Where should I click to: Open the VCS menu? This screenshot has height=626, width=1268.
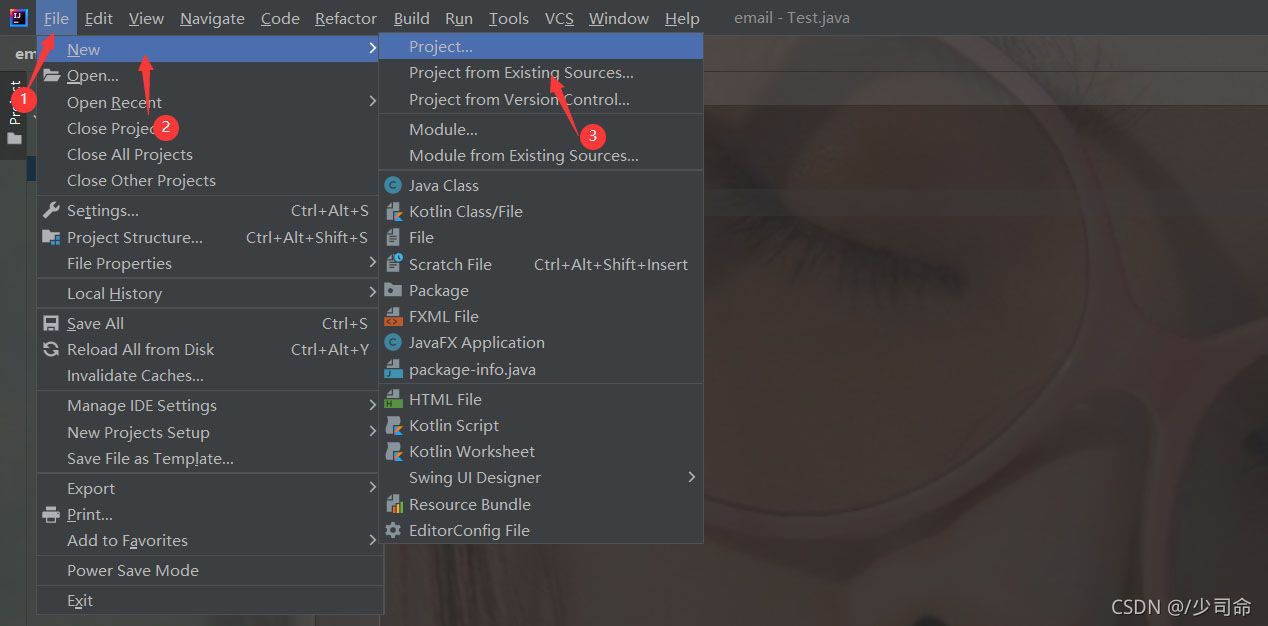point(559,18)
